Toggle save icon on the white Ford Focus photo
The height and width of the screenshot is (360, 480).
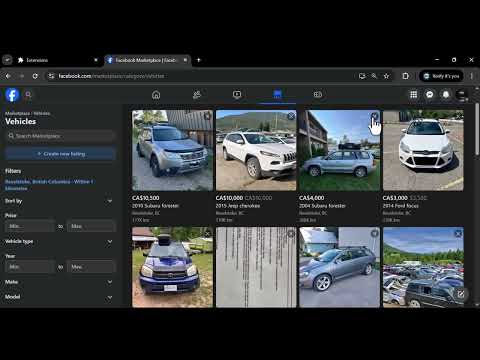pos(458,116)
